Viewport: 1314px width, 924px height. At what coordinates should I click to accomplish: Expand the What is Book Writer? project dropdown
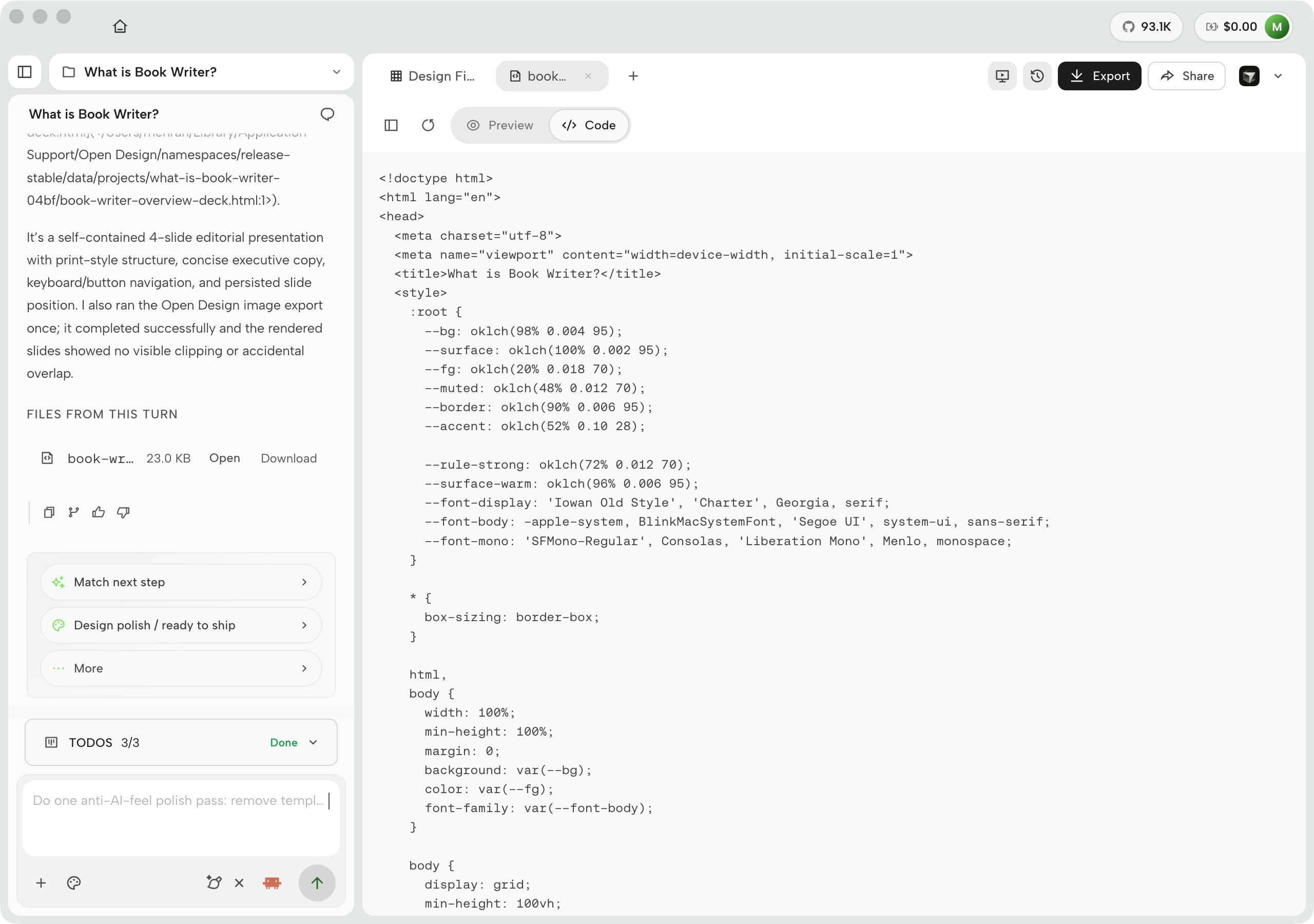[337, 72]
